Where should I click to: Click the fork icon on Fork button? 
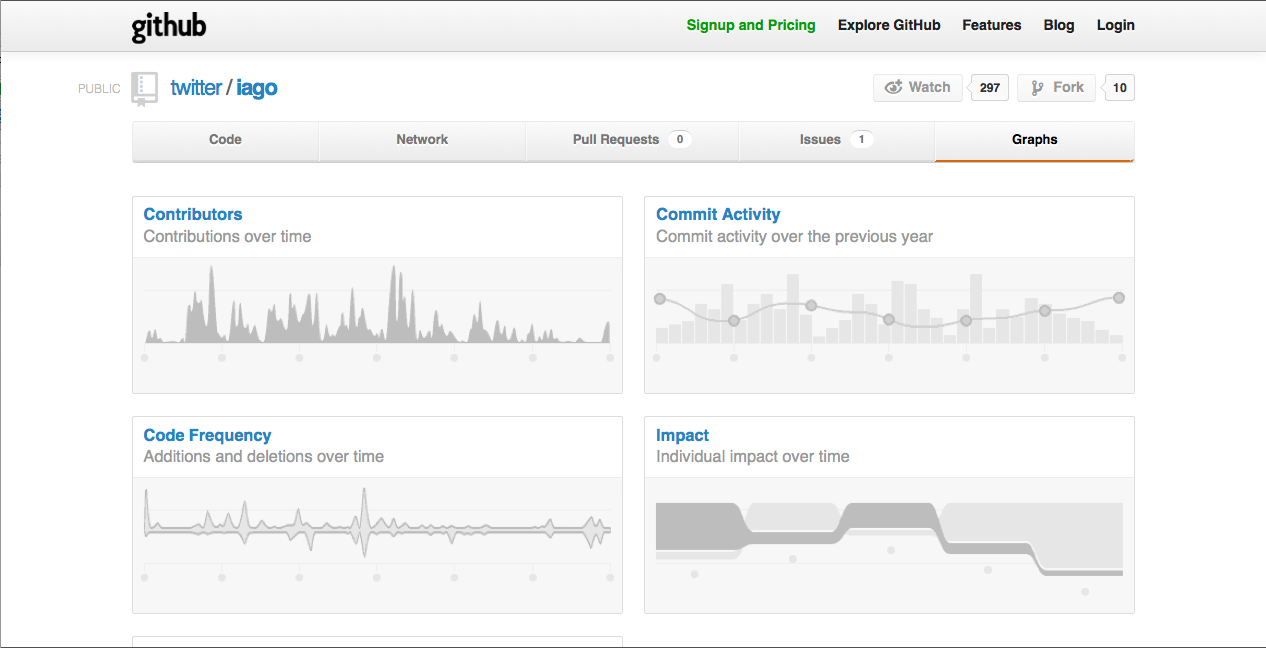[1037, 88]
